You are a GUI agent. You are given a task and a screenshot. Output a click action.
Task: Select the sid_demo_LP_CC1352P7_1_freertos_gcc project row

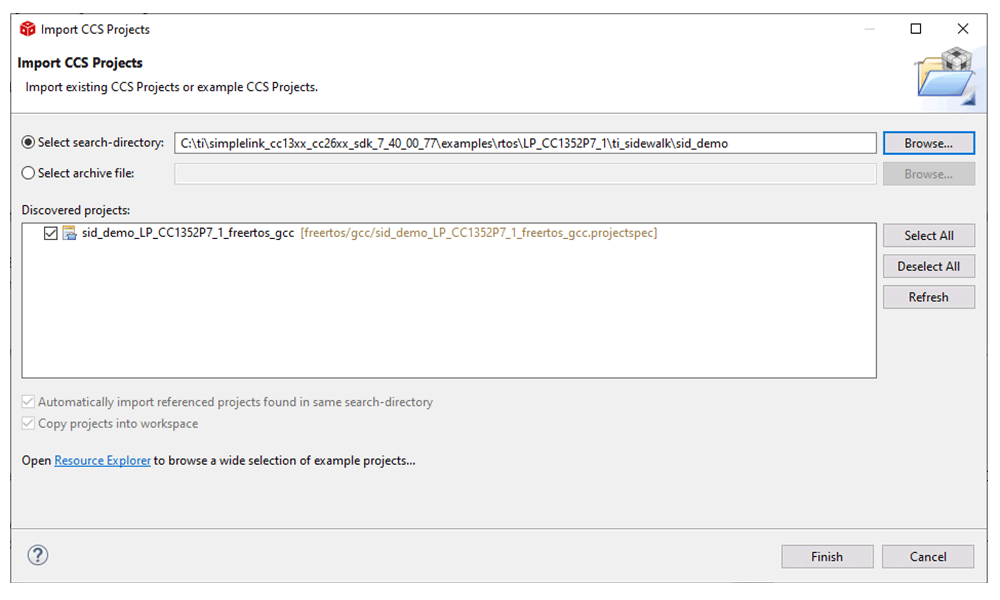pyautogui.click(x=449, y=233)
